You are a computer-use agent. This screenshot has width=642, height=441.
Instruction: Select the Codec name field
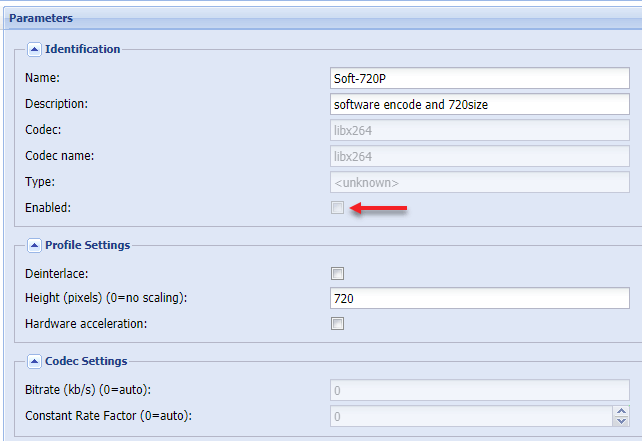point(478,156)
